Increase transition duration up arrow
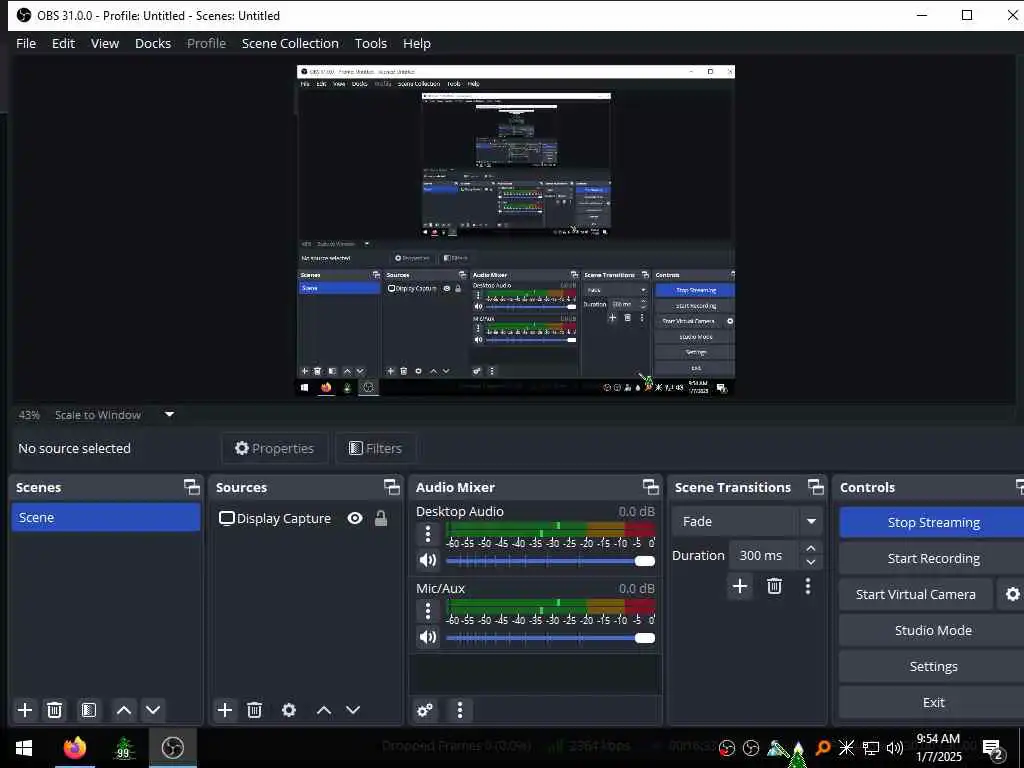Screen dimensions: 1024x768 coord(810,548)
